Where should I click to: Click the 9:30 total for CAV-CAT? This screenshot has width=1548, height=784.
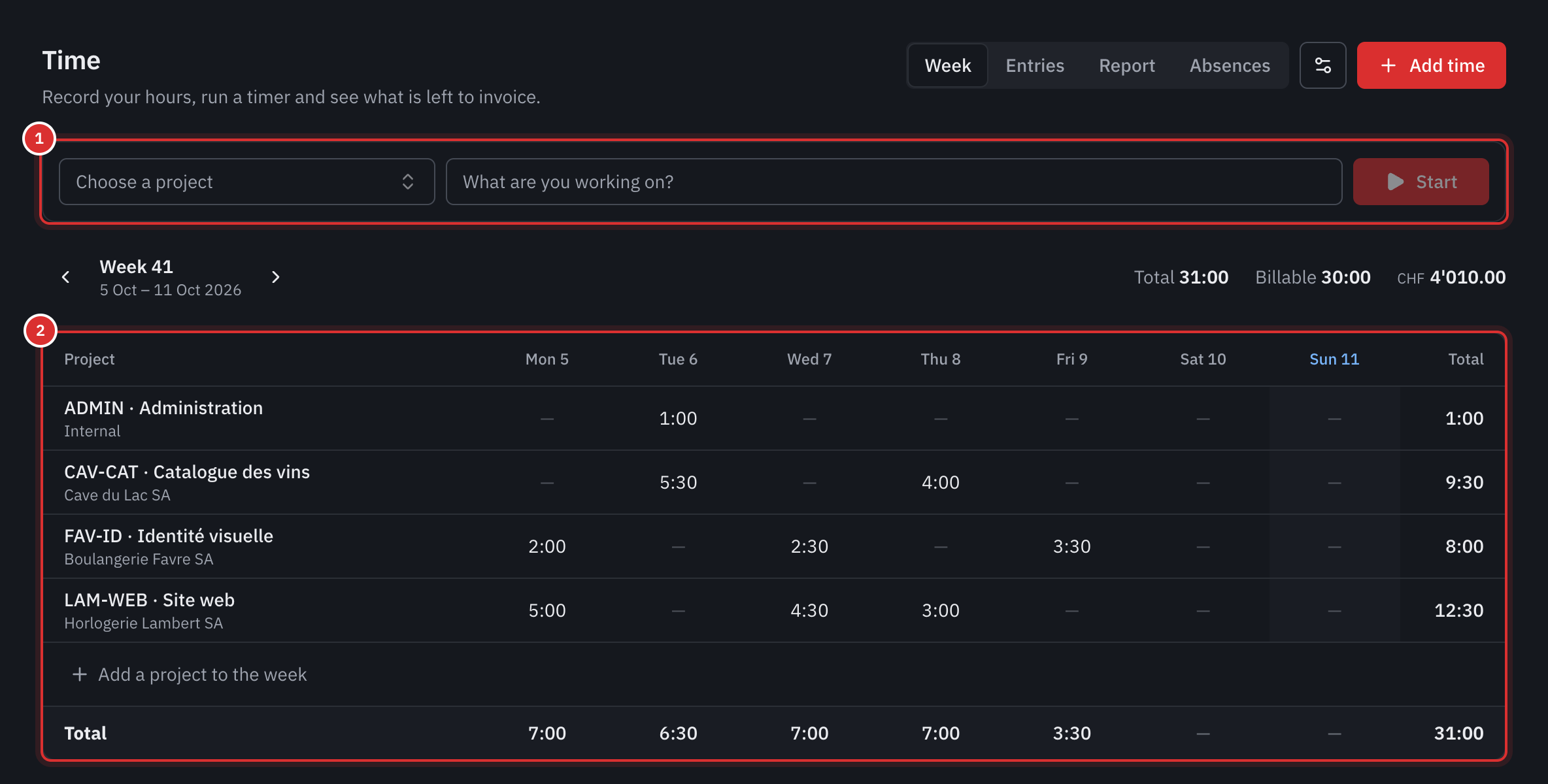click(1464, 482)
